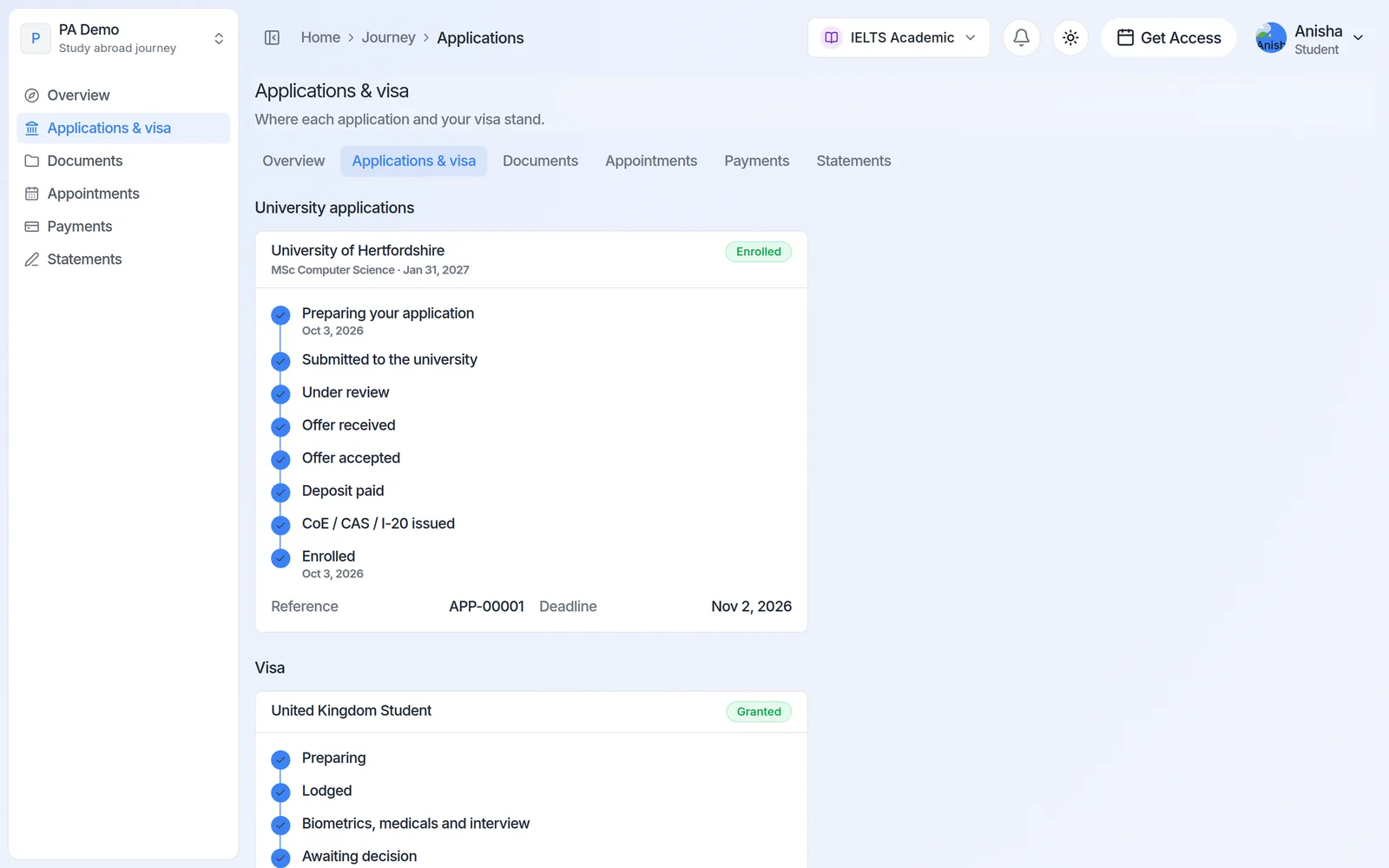Open notifications bell
The height and width of the screenshot is (868, 1389).
click(x=1021, y=37)
